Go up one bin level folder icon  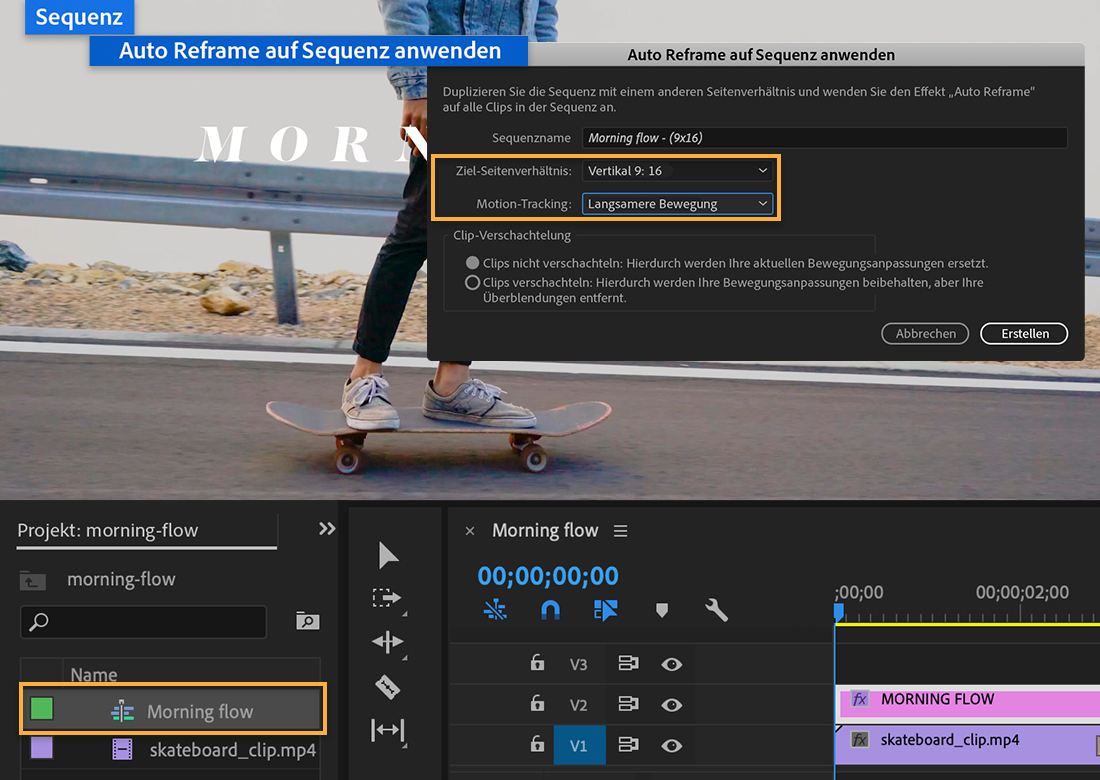(32, 581)
